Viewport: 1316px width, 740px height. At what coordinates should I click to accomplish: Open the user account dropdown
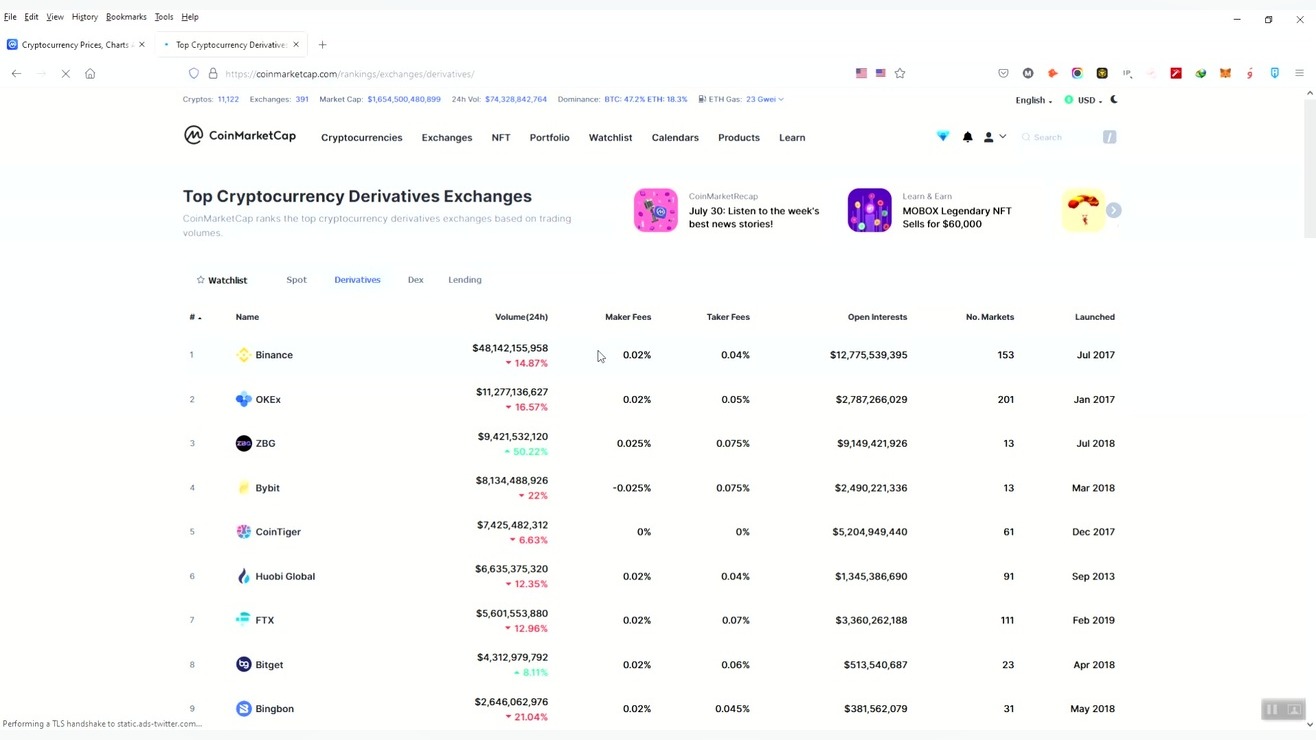pyautogui.click(x=994, y=137)
